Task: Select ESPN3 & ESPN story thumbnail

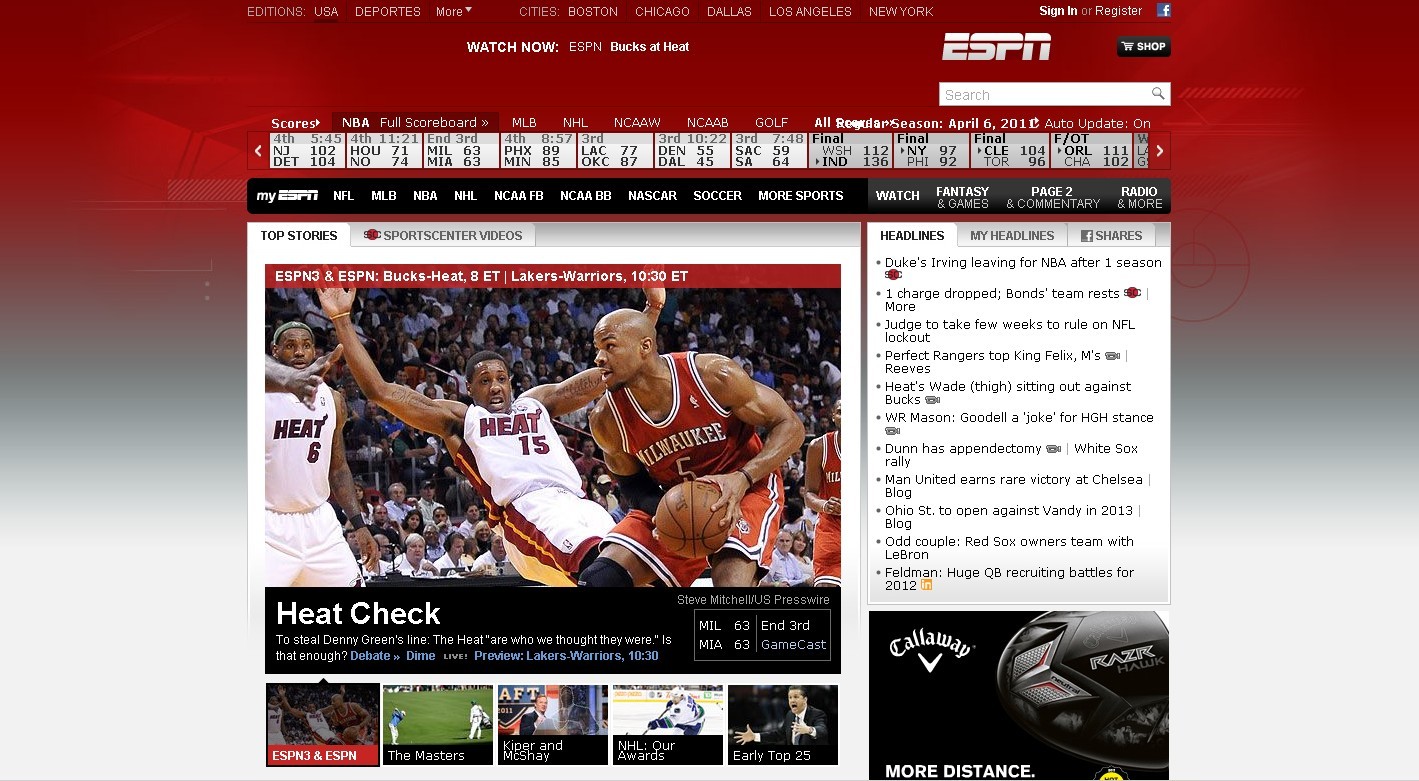Action: (323, 725)
